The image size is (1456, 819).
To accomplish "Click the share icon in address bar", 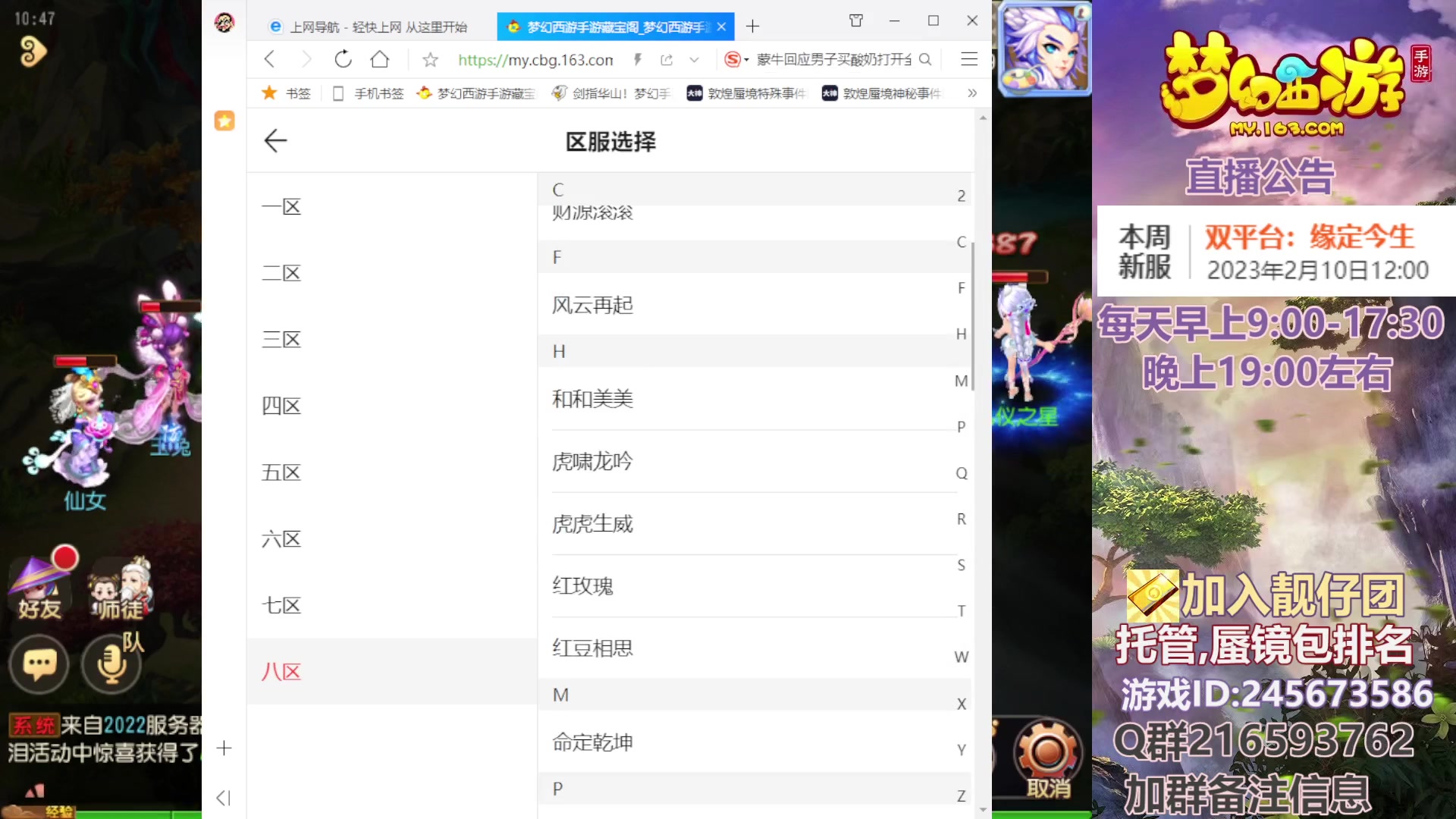I will [x=667, y=59].
